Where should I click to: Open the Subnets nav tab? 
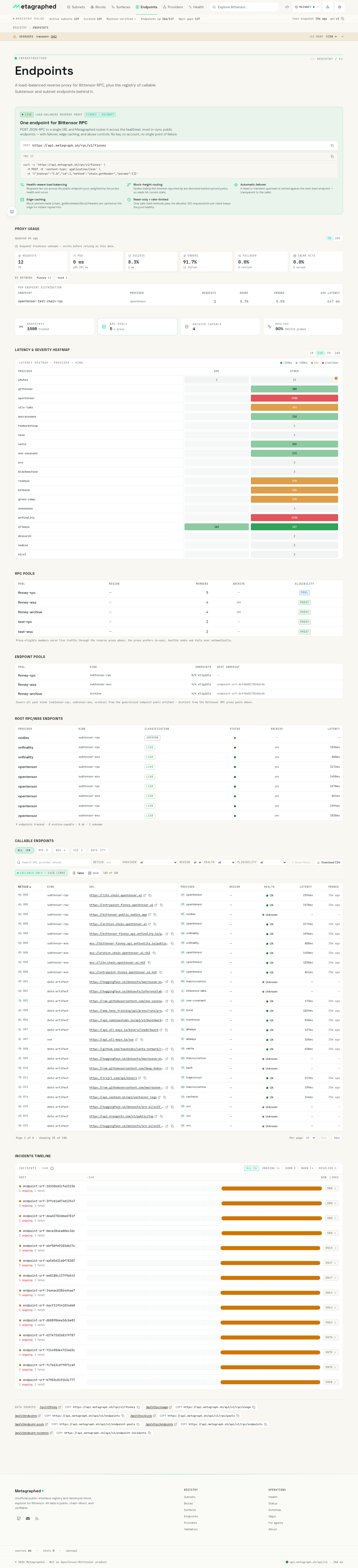(x=76, y=7)
